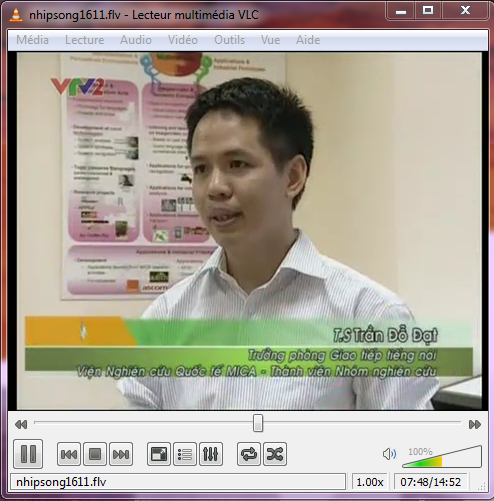Open the Média menu
Image resolution: width=494 pixels, height=501 pixels.
click(32, 40)
